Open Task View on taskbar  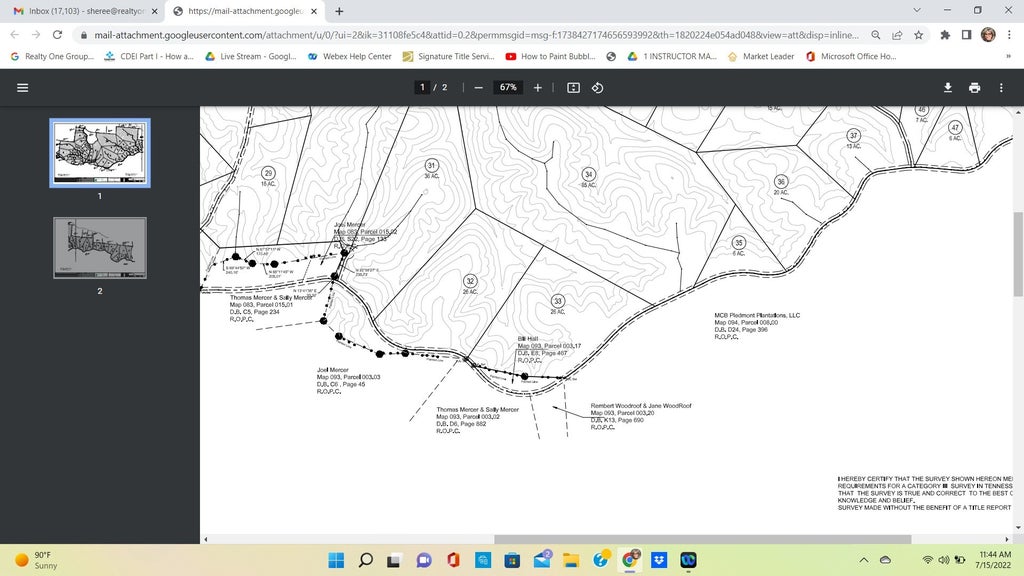click(394, 560)
